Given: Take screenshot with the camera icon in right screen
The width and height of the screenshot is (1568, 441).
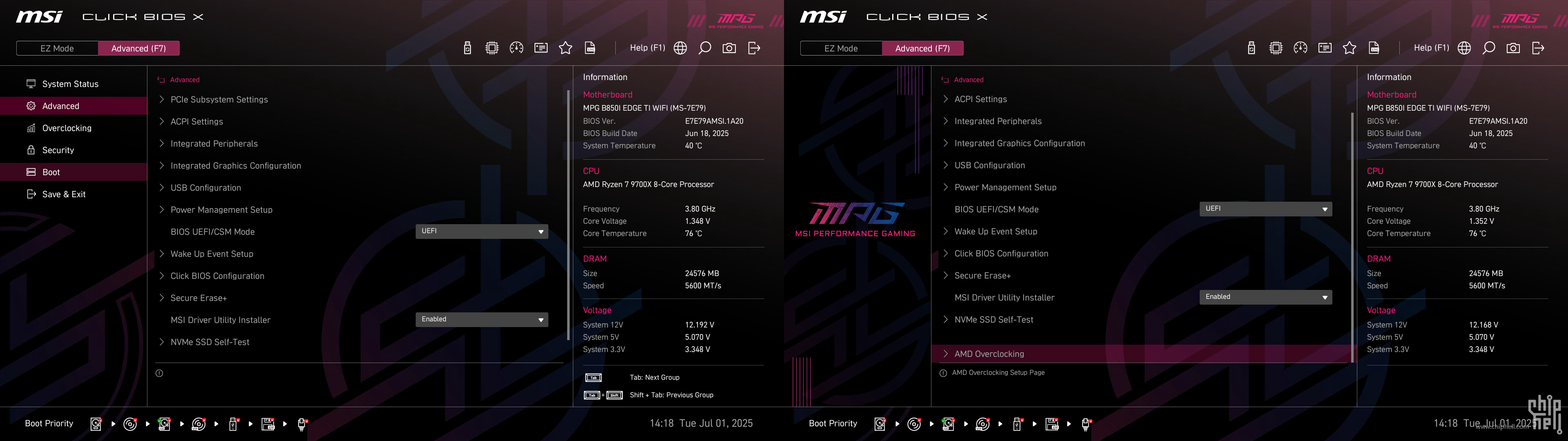Looking at the screenshot, I should (x=1513, y=48).
